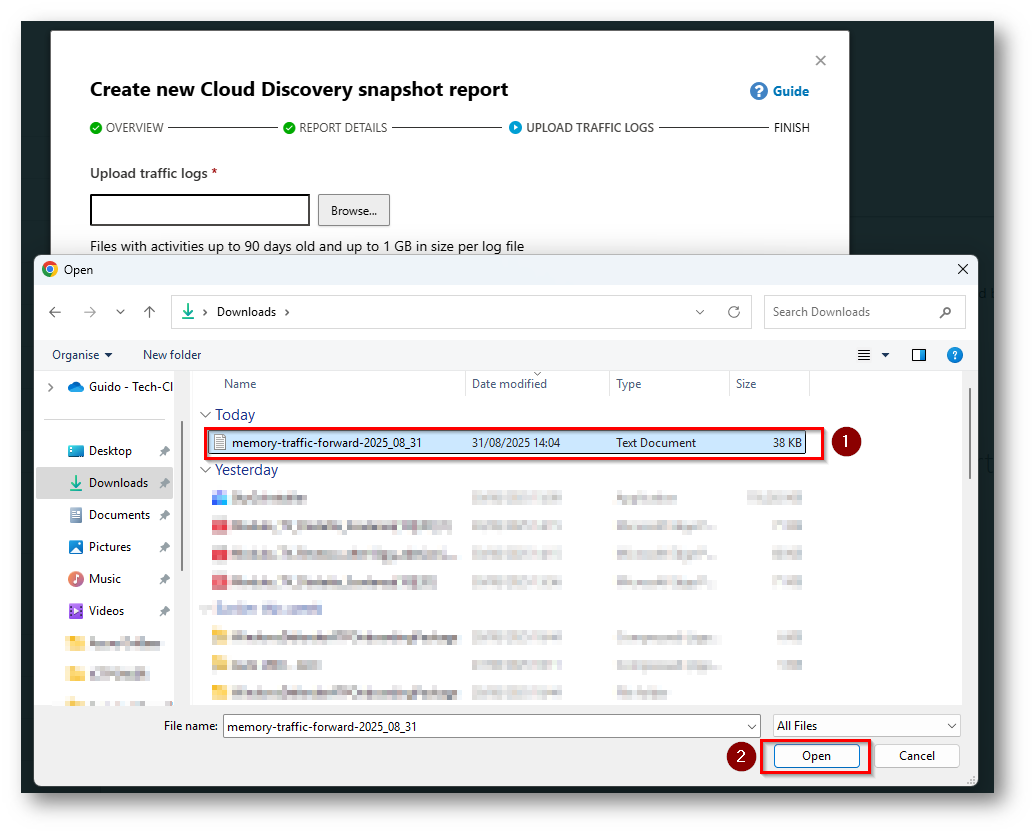Select Documents in the navigation pane
The width and height of the screenshot is (1036, 835).
pyautogui.click(x=119, y=515)
